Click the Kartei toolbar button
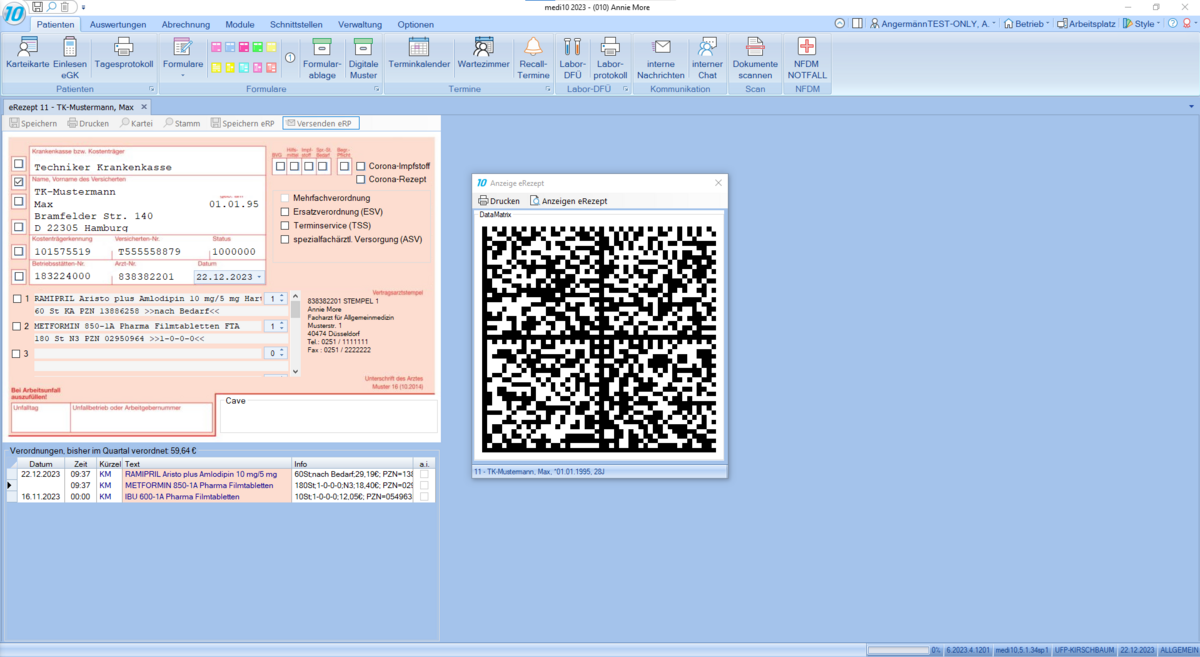The width and height of the screenshot is (1200, 657). point(136,123)
